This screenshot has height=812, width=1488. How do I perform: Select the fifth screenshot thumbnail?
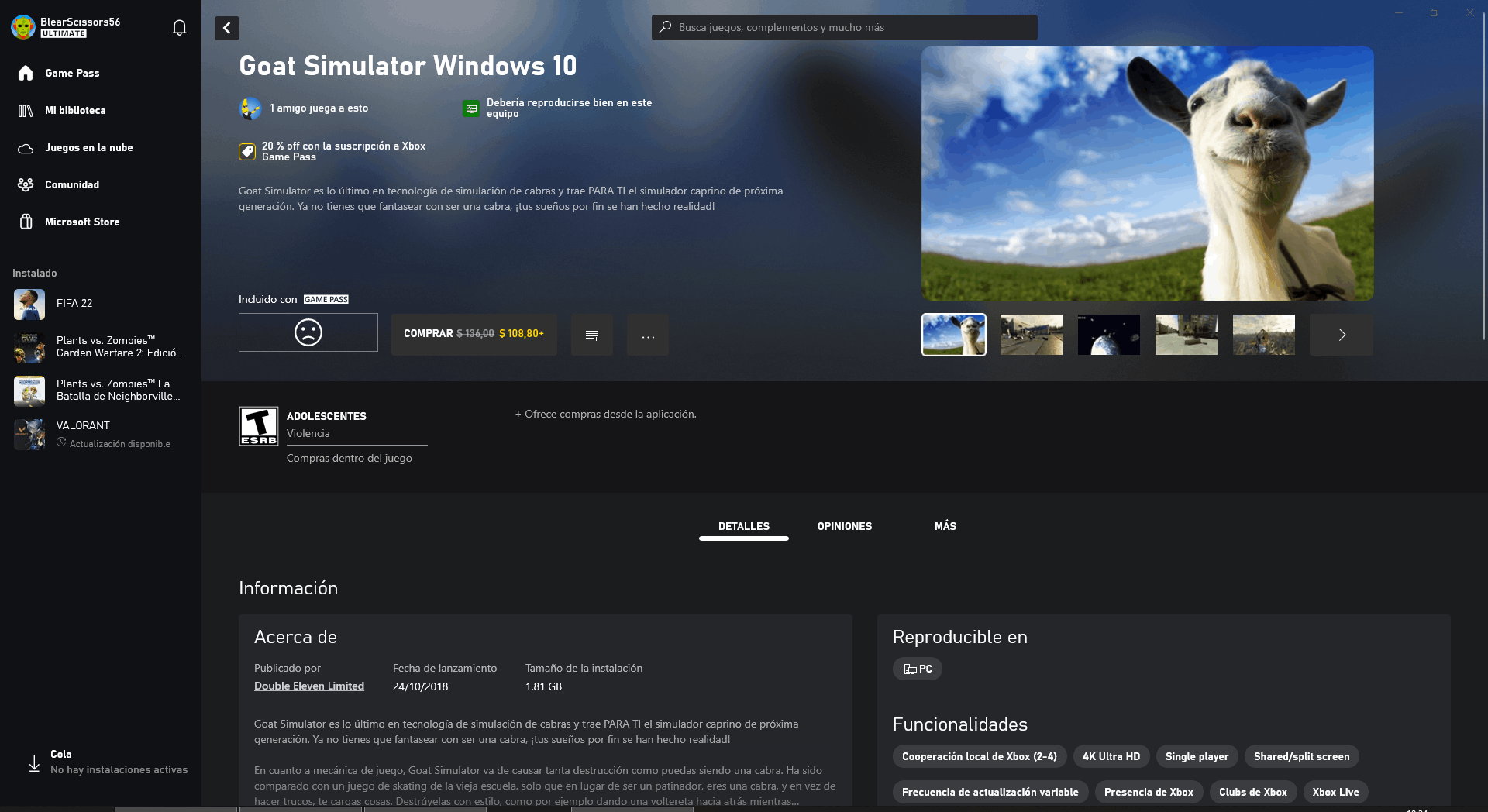[1264, 335]
